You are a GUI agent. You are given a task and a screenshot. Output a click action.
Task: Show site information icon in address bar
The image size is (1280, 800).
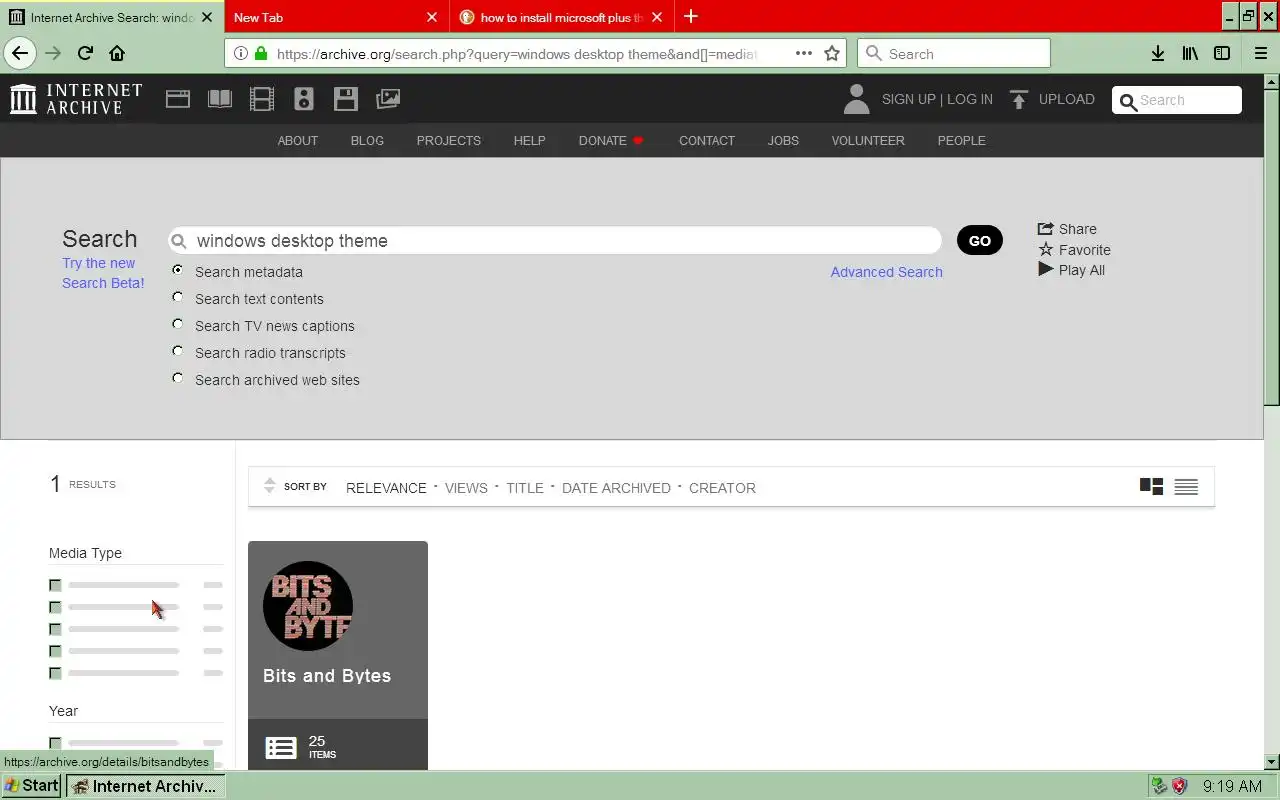[241, 54]
